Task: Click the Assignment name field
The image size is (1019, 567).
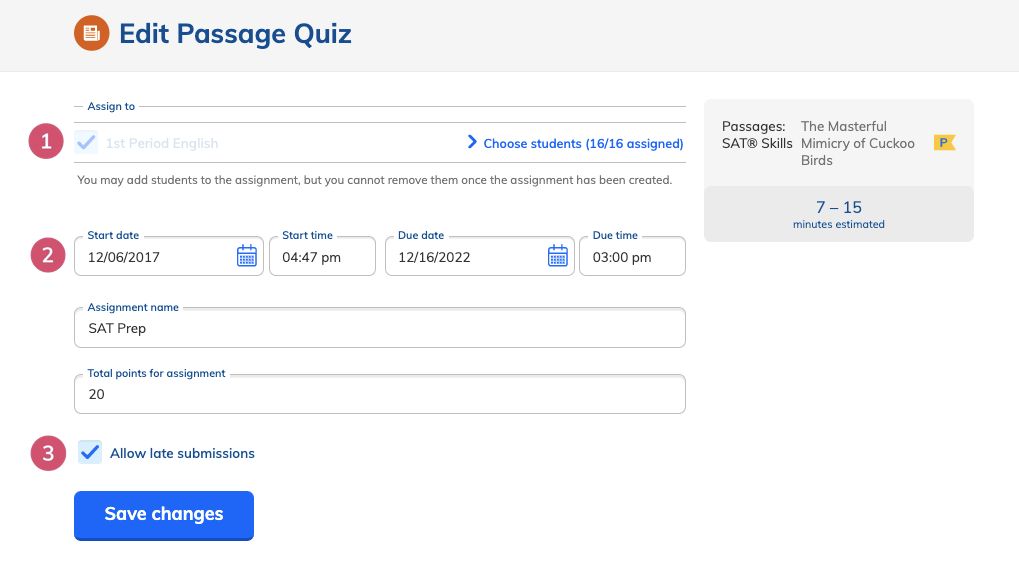Action: click(x=380, y=328)
